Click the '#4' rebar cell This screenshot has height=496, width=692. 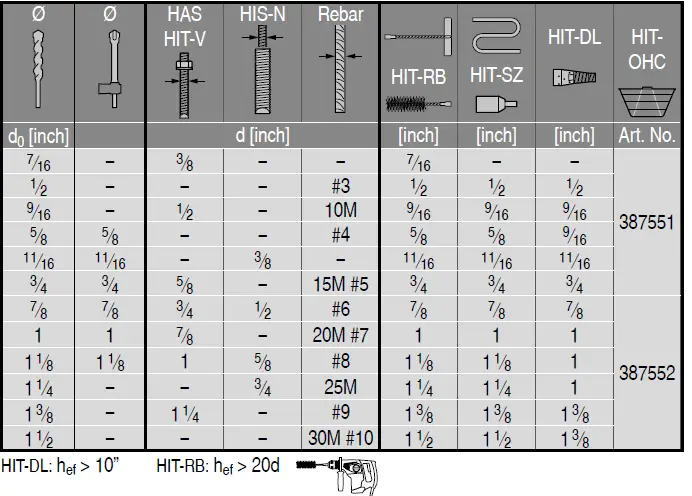point(340,234)
